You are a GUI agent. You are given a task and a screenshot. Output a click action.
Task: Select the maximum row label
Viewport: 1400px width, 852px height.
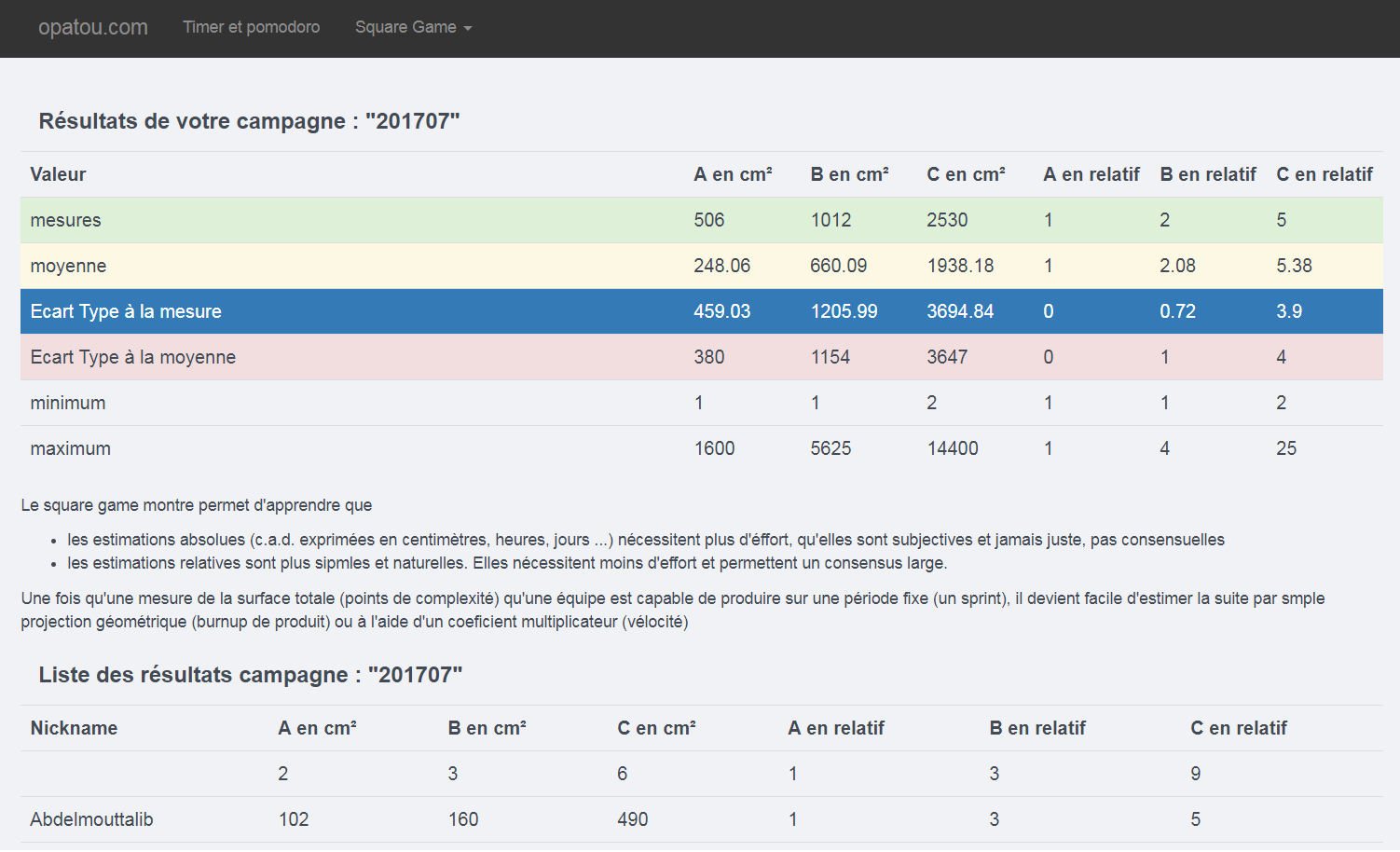point(70,448)
